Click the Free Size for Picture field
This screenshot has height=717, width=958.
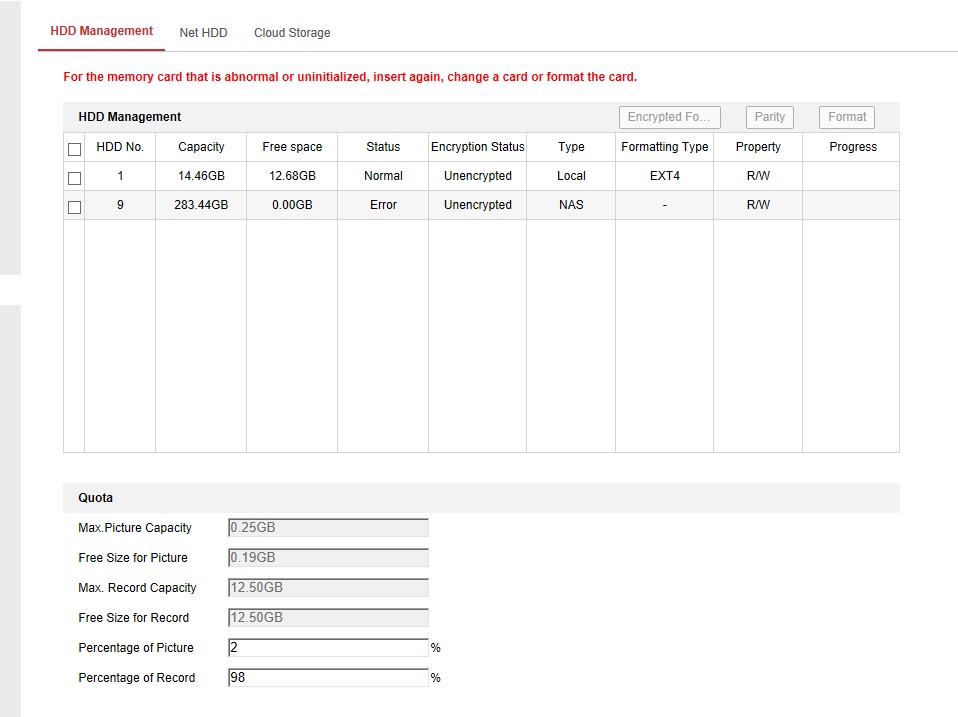pyautogui.click(x=327, y=558)
